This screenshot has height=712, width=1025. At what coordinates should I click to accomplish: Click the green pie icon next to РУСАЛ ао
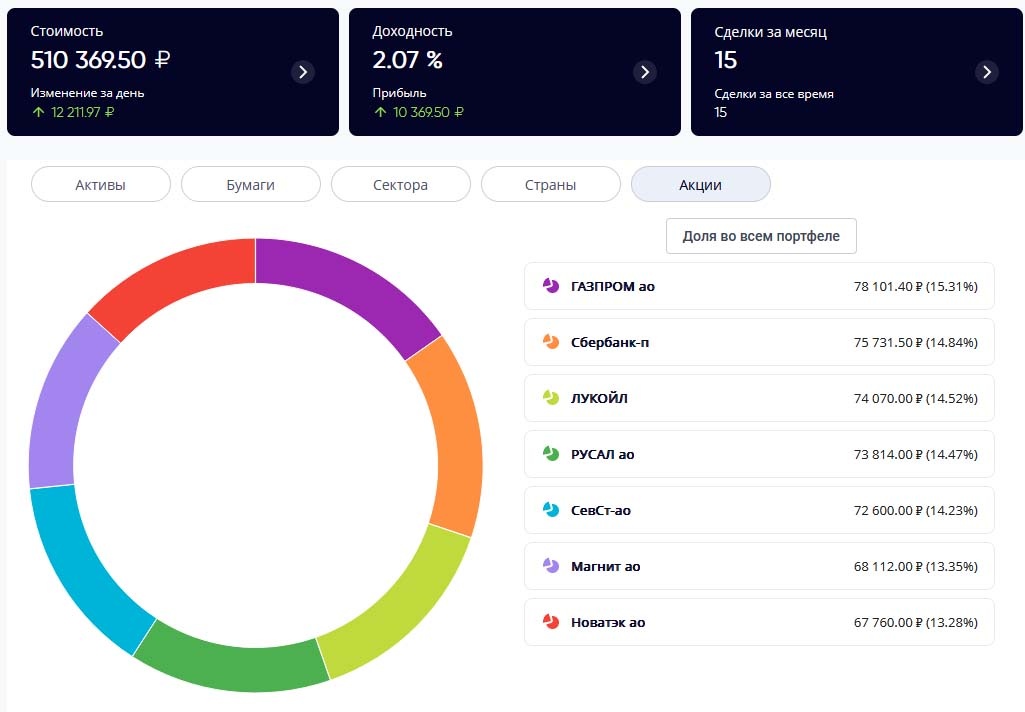(551, 454)
